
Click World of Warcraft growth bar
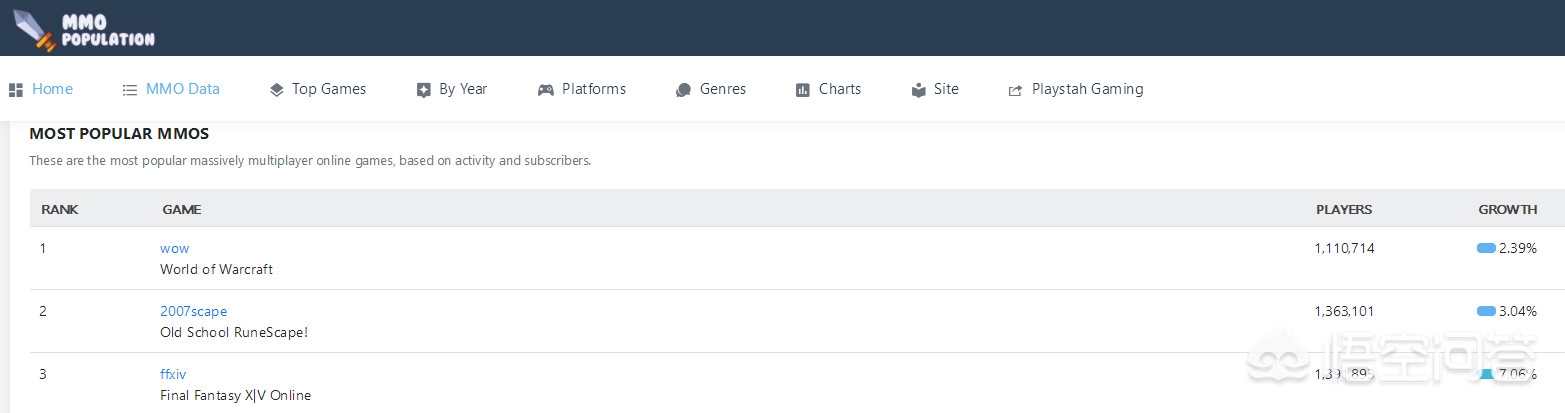pyautogui.click(x=1486, y=248)
